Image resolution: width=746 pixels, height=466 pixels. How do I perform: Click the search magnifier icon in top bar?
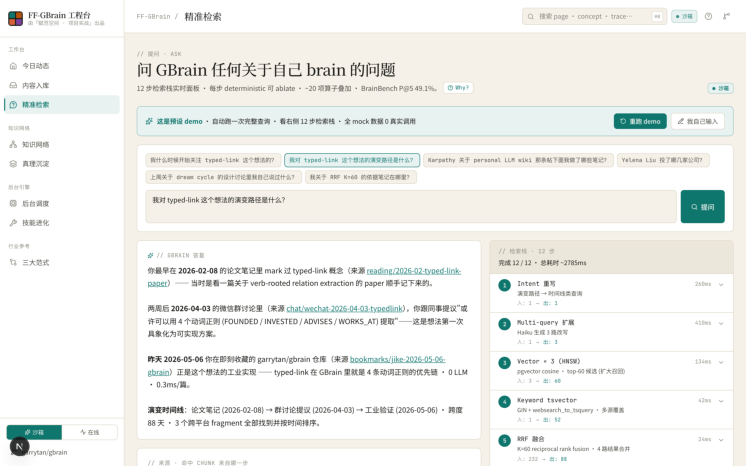point(530,17)
